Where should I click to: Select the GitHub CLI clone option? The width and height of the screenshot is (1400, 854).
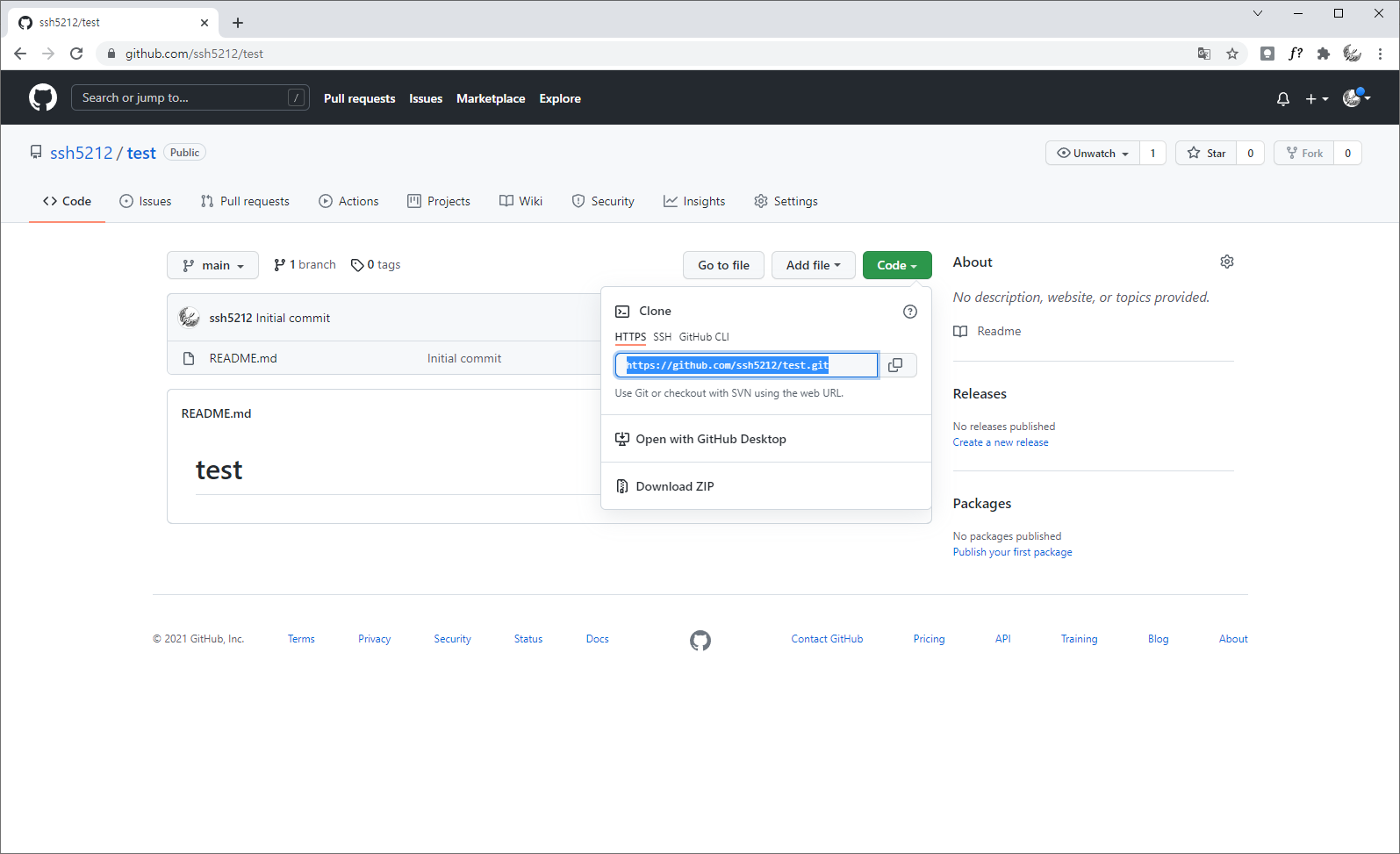pyautogui.click(x=704, y=337)
